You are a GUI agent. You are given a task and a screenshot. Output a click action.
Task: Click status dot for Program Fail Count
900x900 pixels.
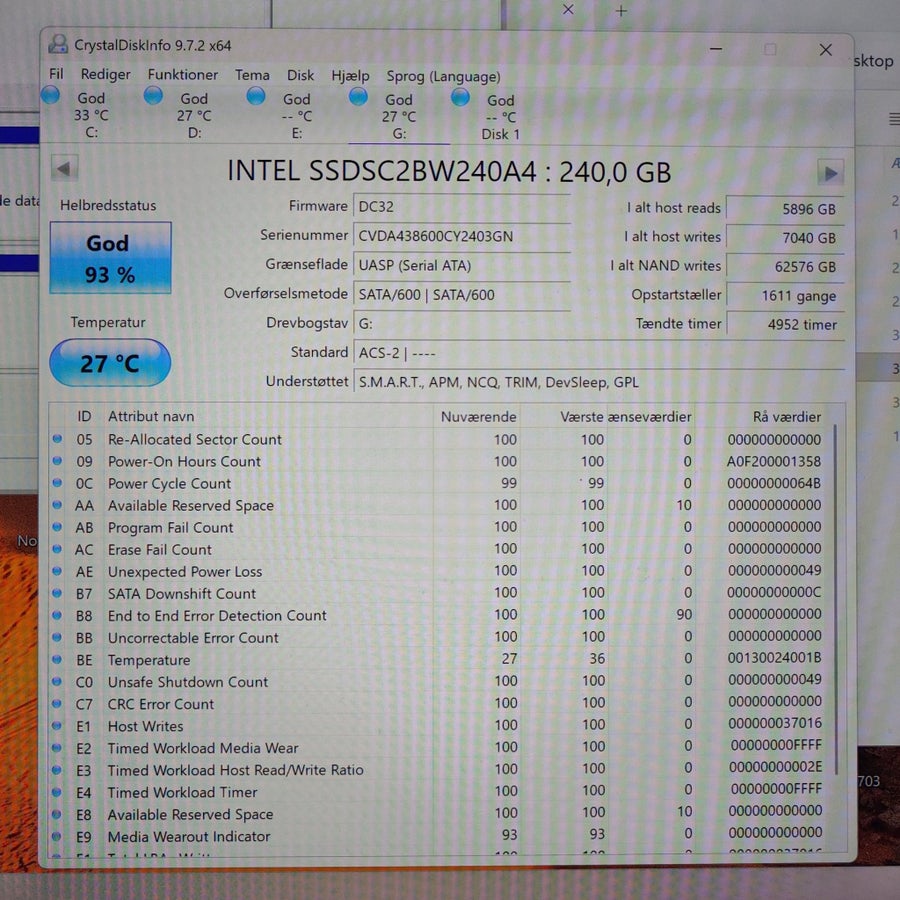[57, 527]
